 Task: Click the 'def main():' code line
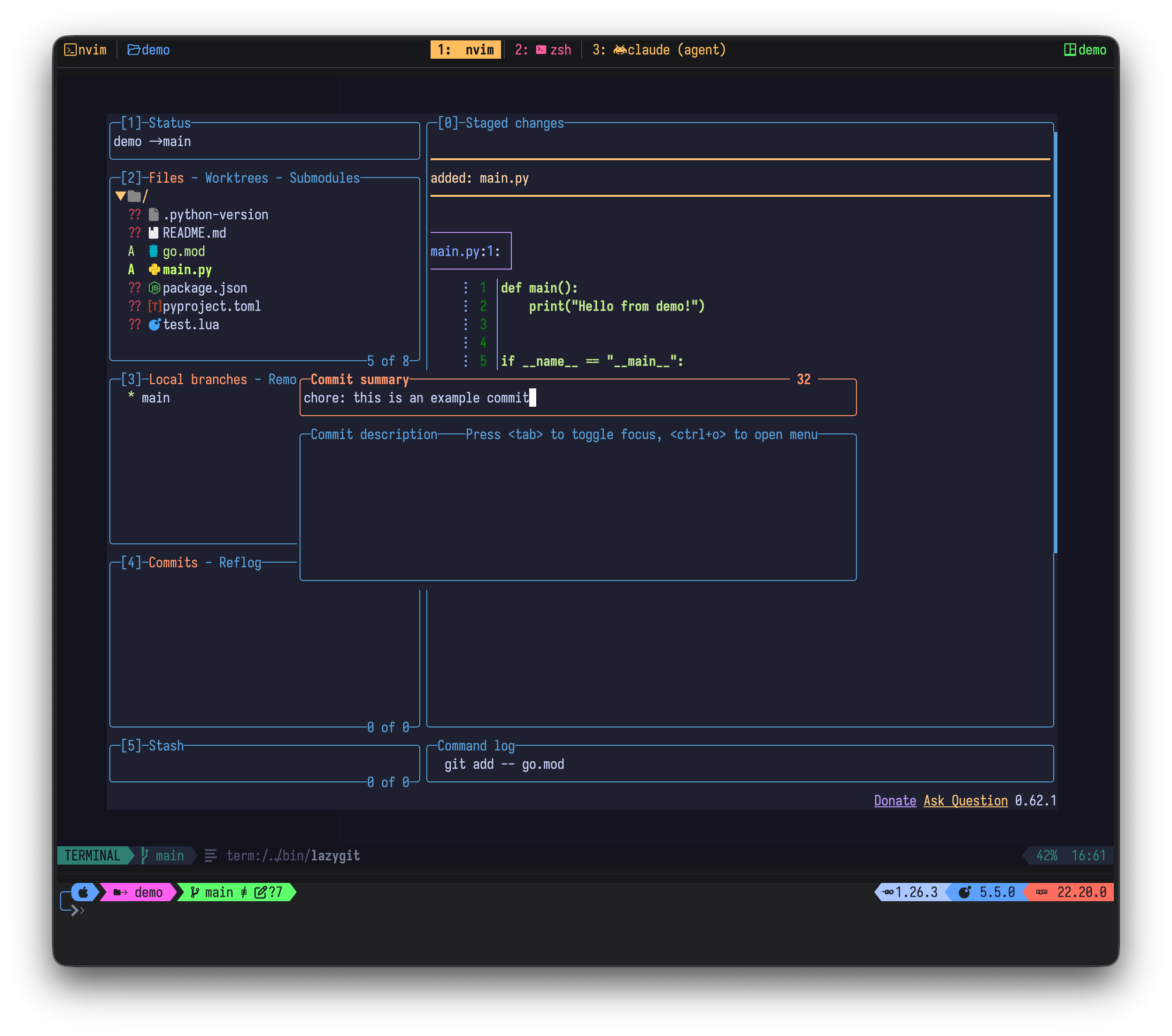539,288
